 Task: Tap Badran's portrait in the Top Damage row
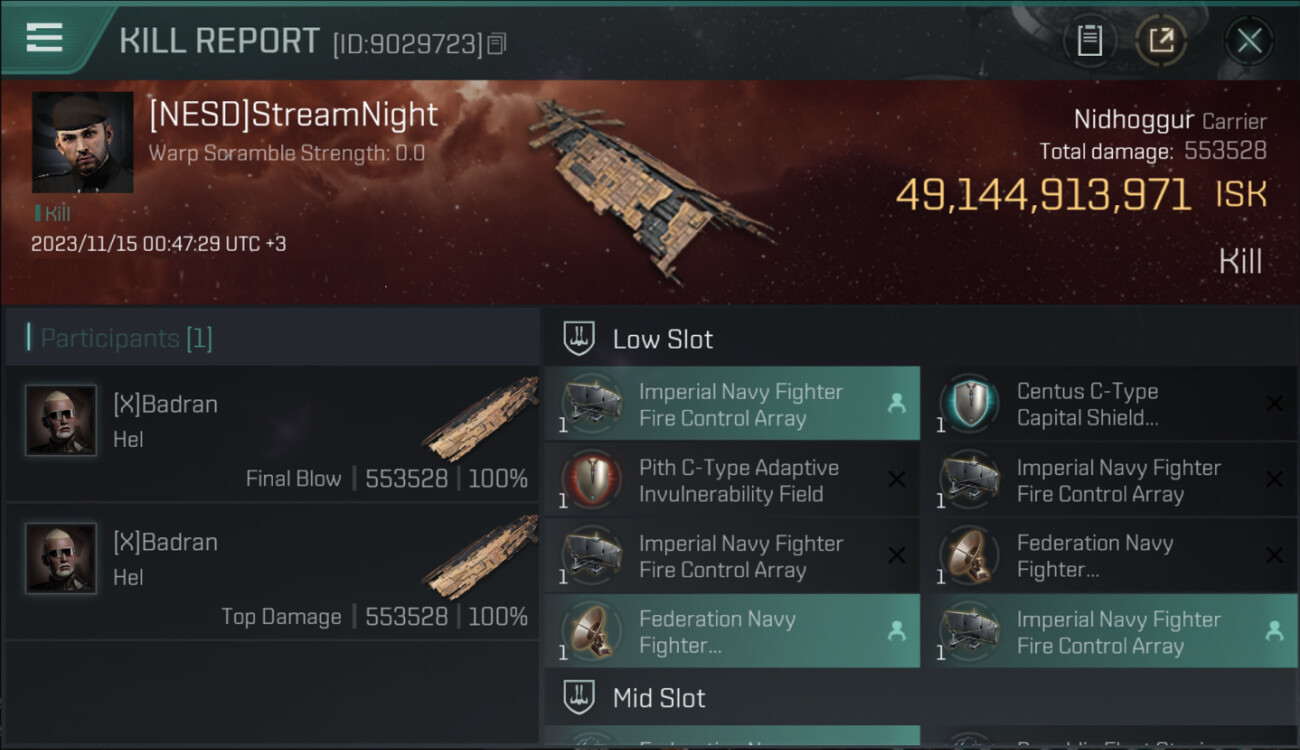(61, 558)
